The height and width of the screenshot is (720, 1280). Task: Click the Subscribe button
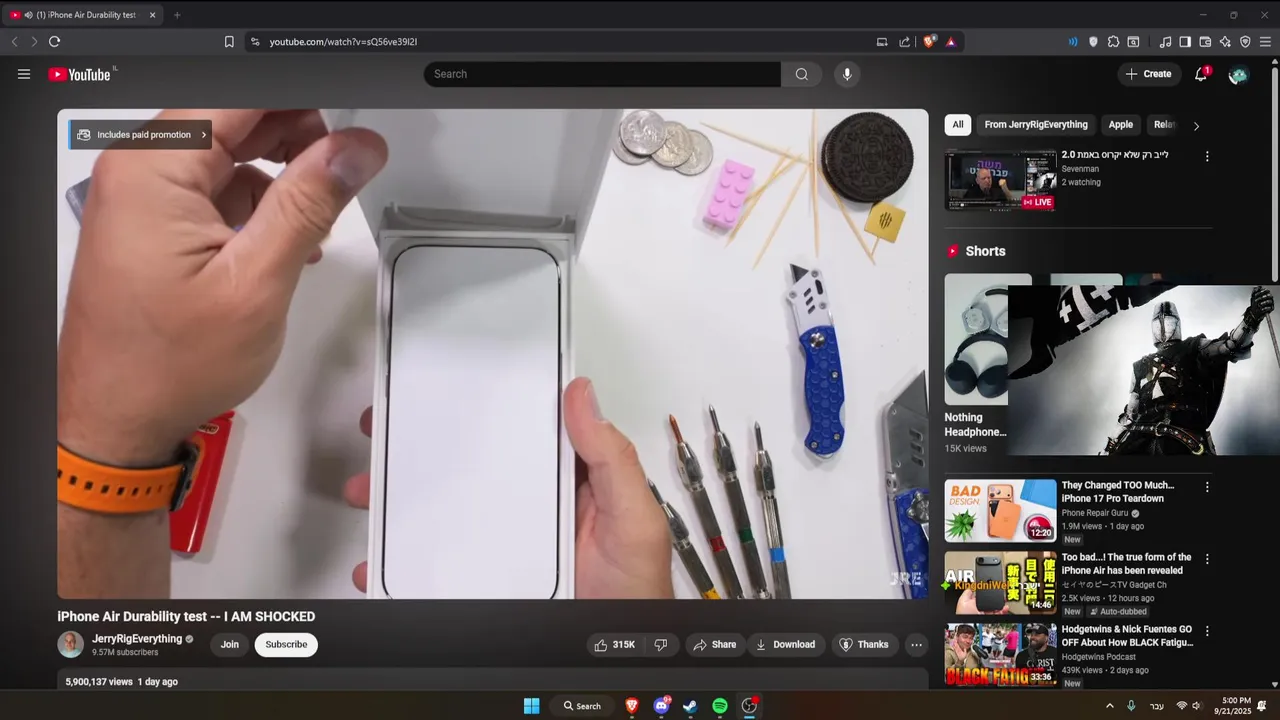[x=286, y=645]
